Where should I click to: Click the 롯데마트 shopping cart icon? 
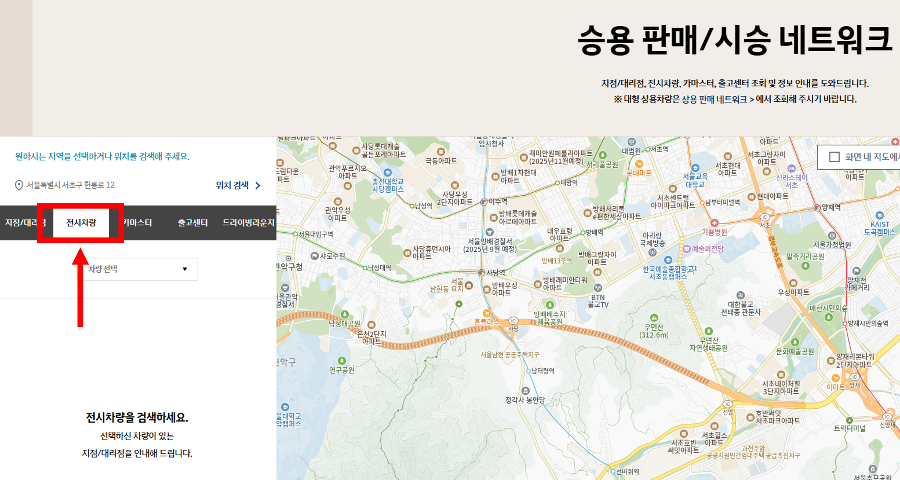pos(638,164)
